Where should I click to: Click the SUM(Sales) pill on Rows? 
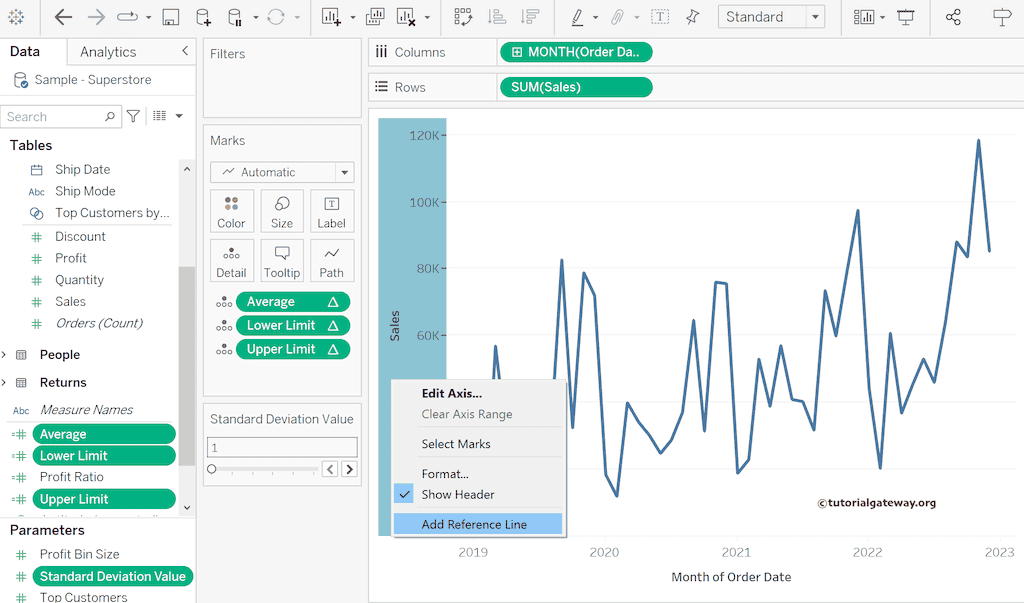pyautogui.click(x=575, y=87)
